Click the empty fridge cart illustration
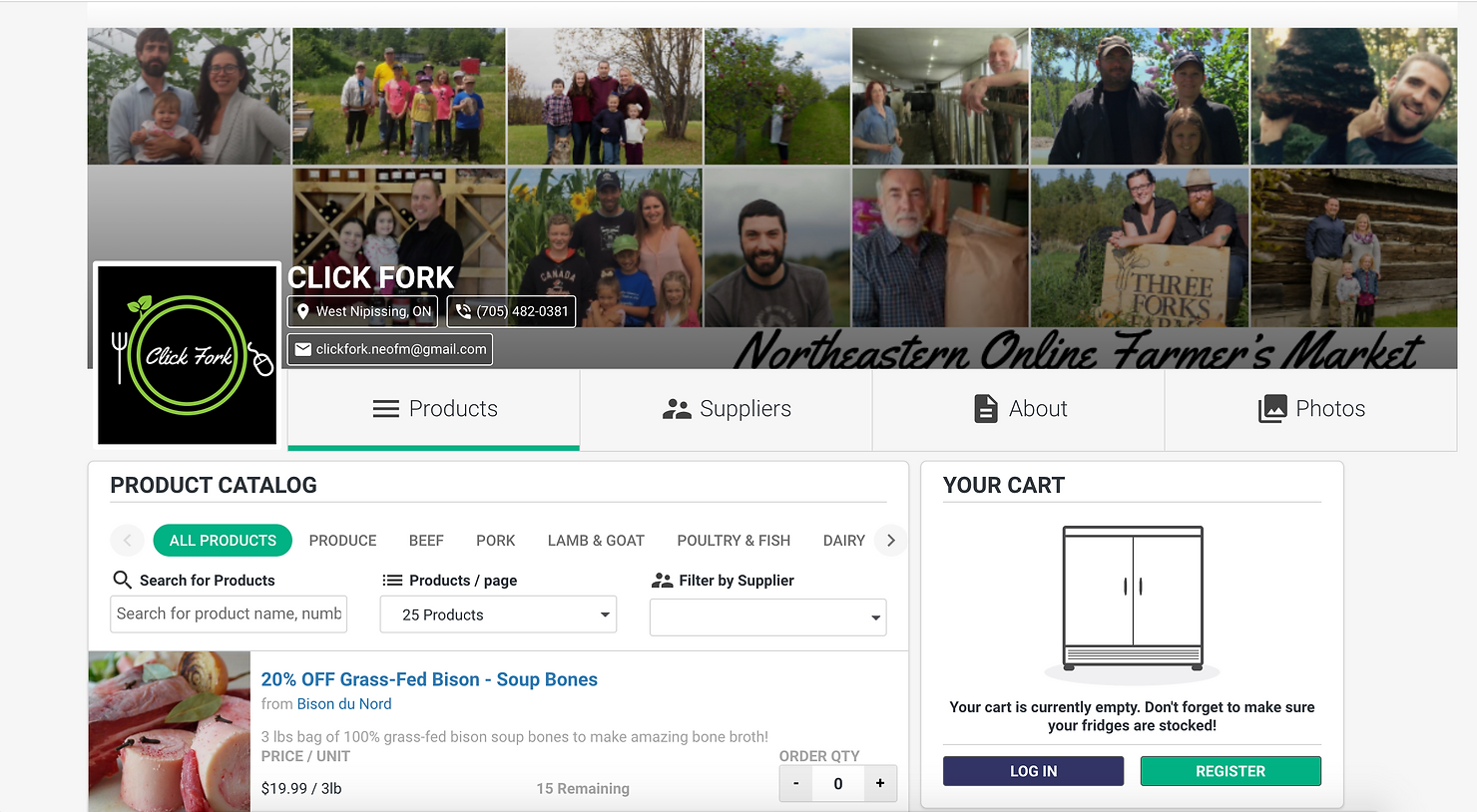The width and height of the screenshot is (1477, 812). [x=1133, y=605]
